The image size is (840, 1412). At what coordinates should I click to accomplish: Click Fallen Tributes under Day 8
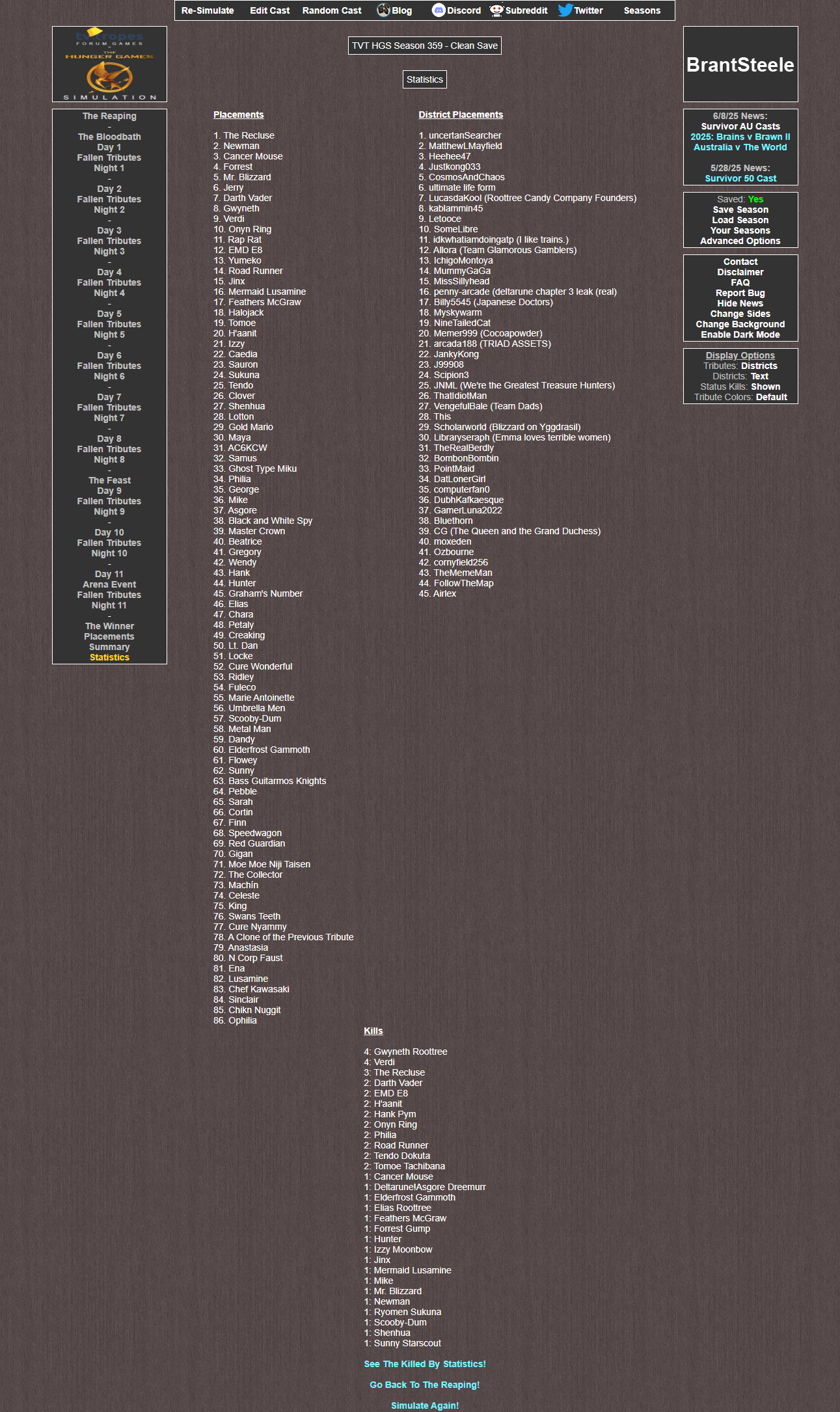(x=109, y=449)
